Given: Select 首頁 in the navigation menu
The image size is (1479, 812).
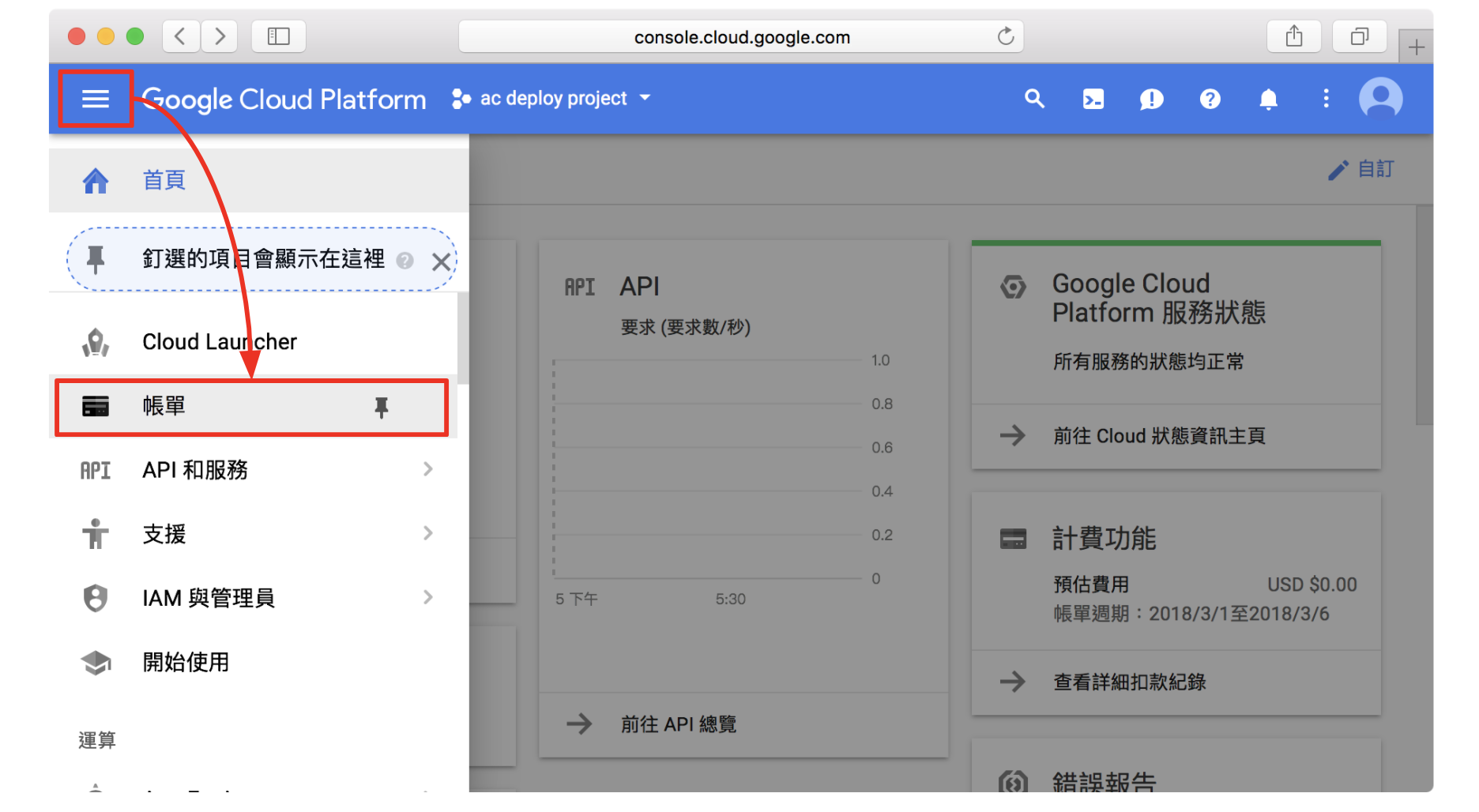Looking at the screenshot, I should (x=259, y=181).
